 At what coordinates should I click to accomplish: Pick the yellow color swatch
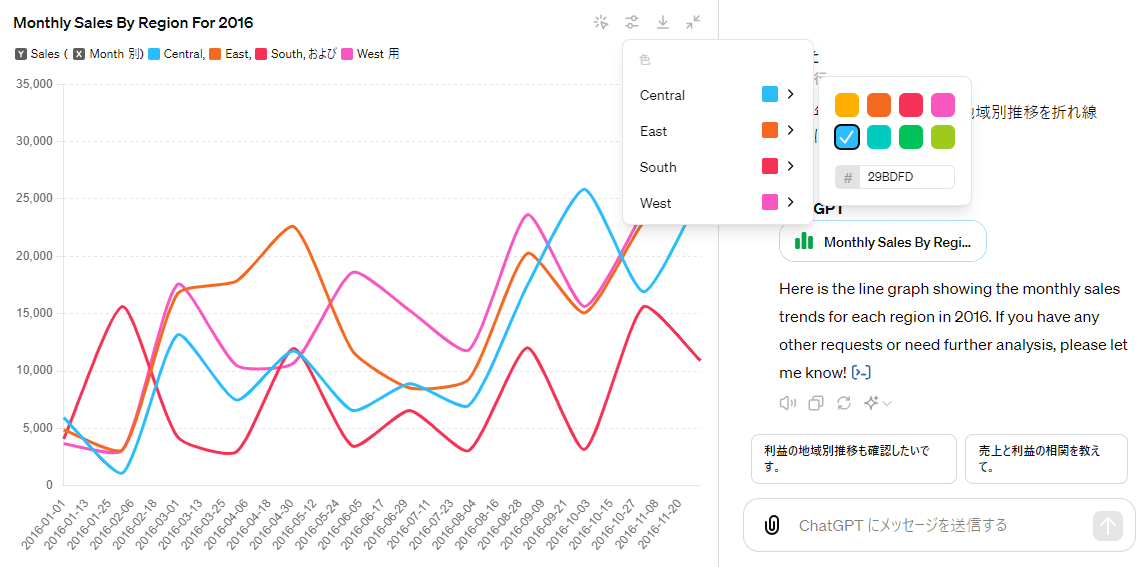click(847, 105)
